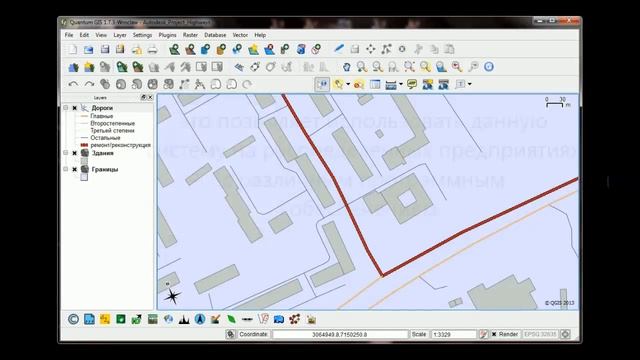
Task: Collapse the Дороги layer tree
Action: pyautogui.click(x=66, y=108)
